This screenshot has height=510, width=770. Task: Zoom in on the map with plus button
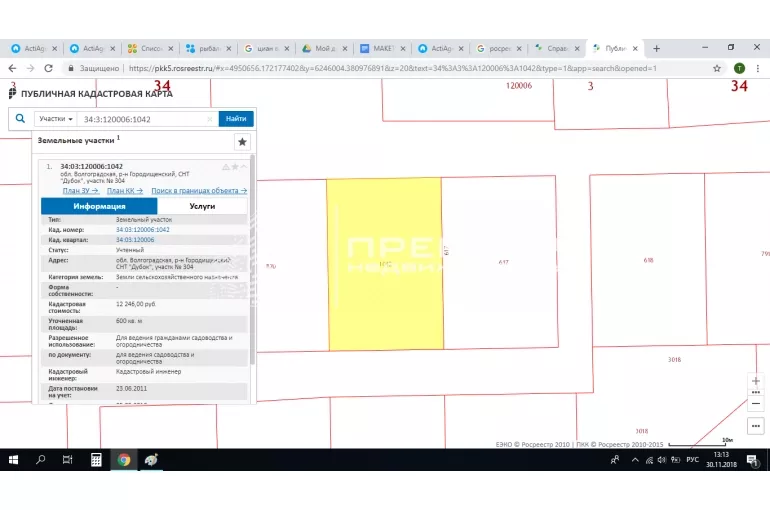pyautogui.click(x=755, y=381)
